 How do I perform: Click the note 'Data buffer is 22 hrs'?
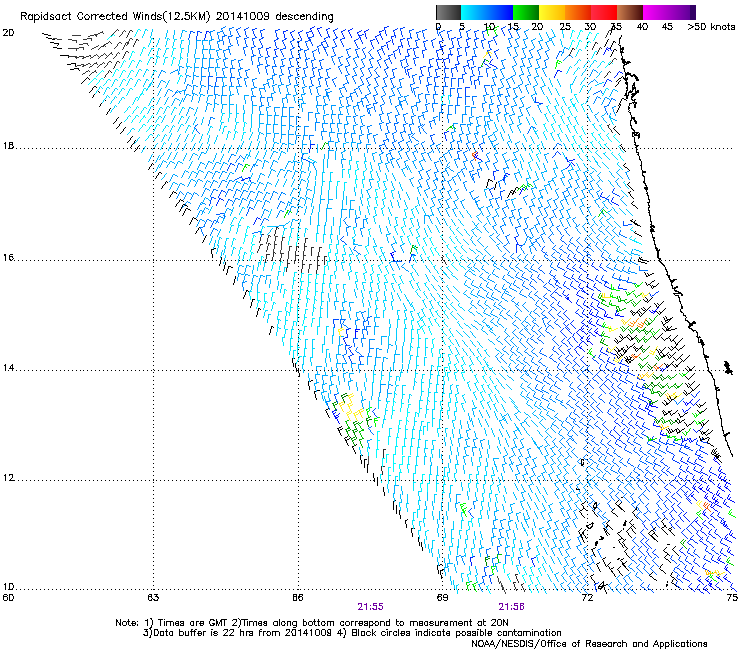point(205,633)
